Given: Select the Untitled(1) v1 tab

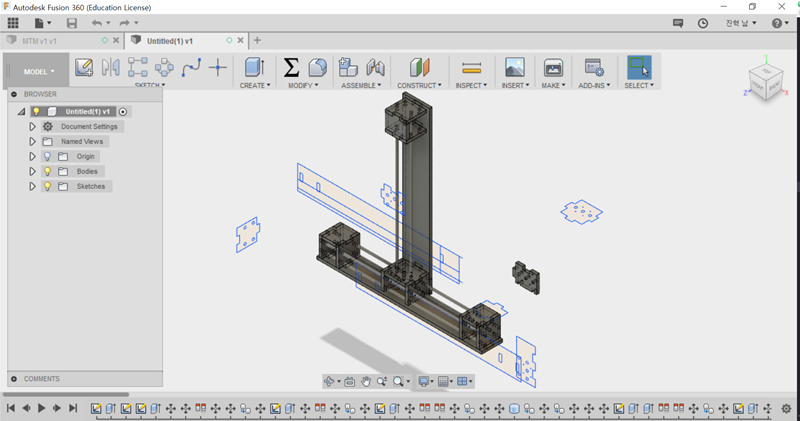Looking at the screenshot, I should point(170,41).
